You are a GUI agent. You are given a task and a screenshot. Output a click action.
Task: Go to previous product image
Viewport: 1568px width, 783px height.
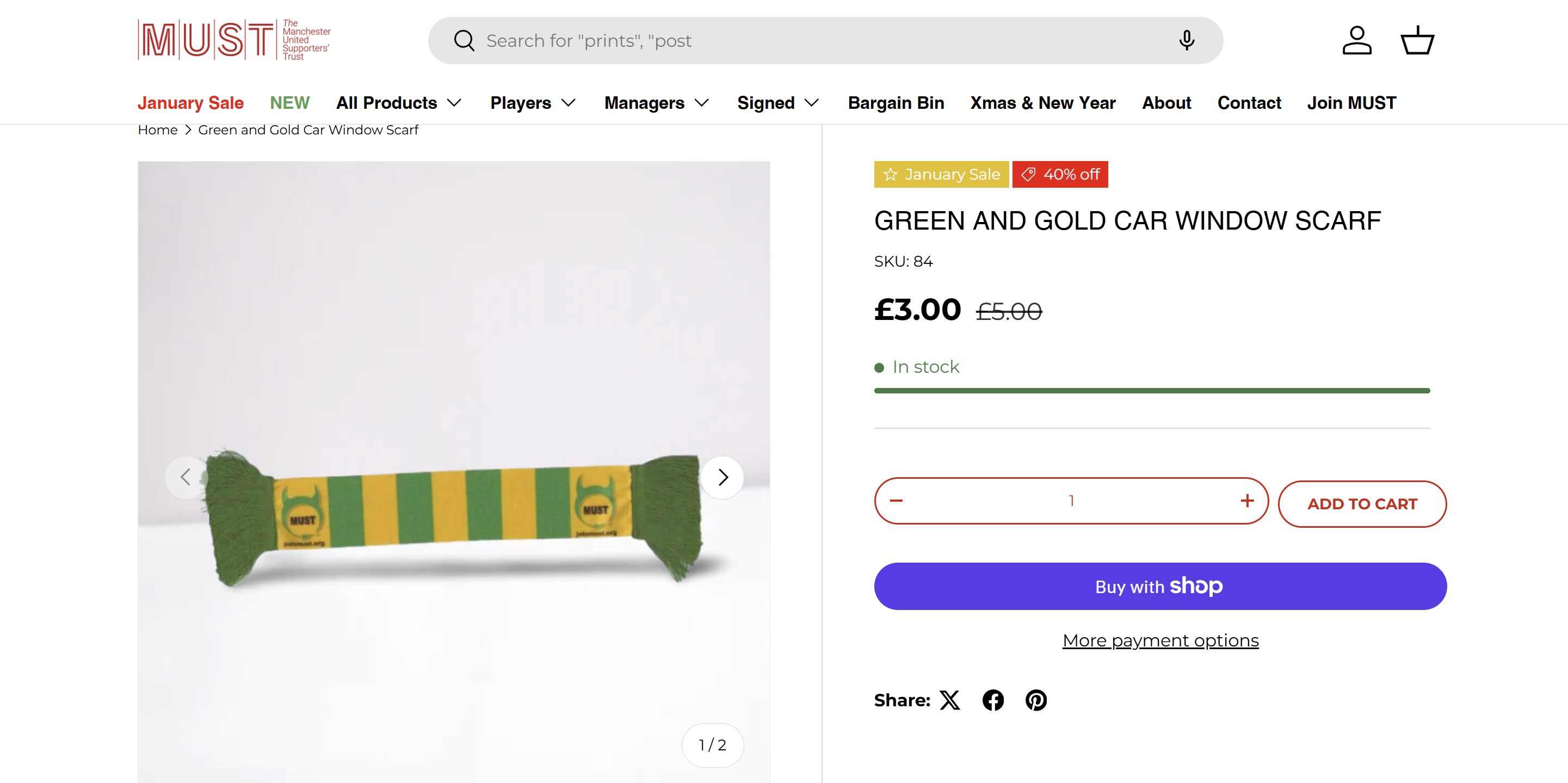coord(186,477)
